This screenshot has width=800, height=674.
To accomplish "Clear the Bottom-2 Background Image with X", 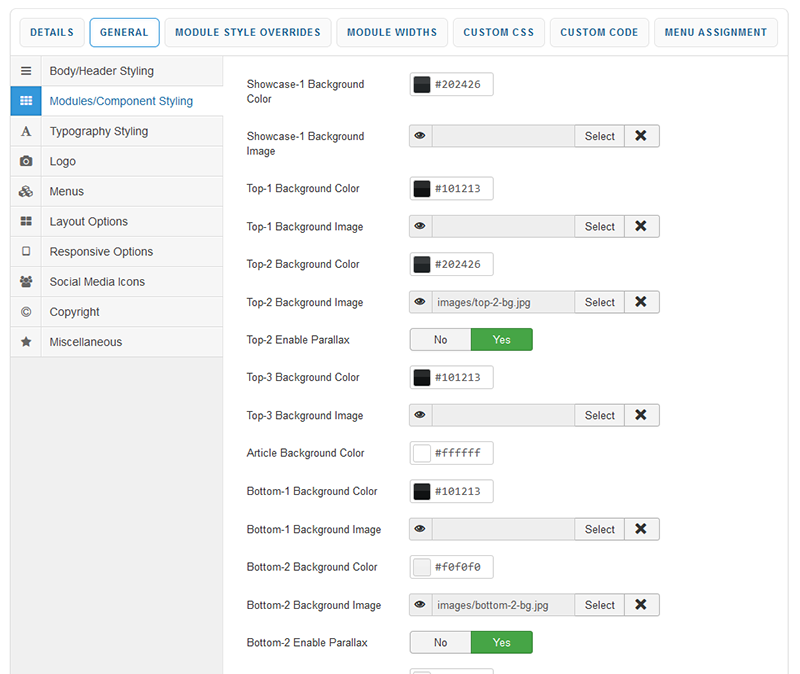I will tap(641, 605).
